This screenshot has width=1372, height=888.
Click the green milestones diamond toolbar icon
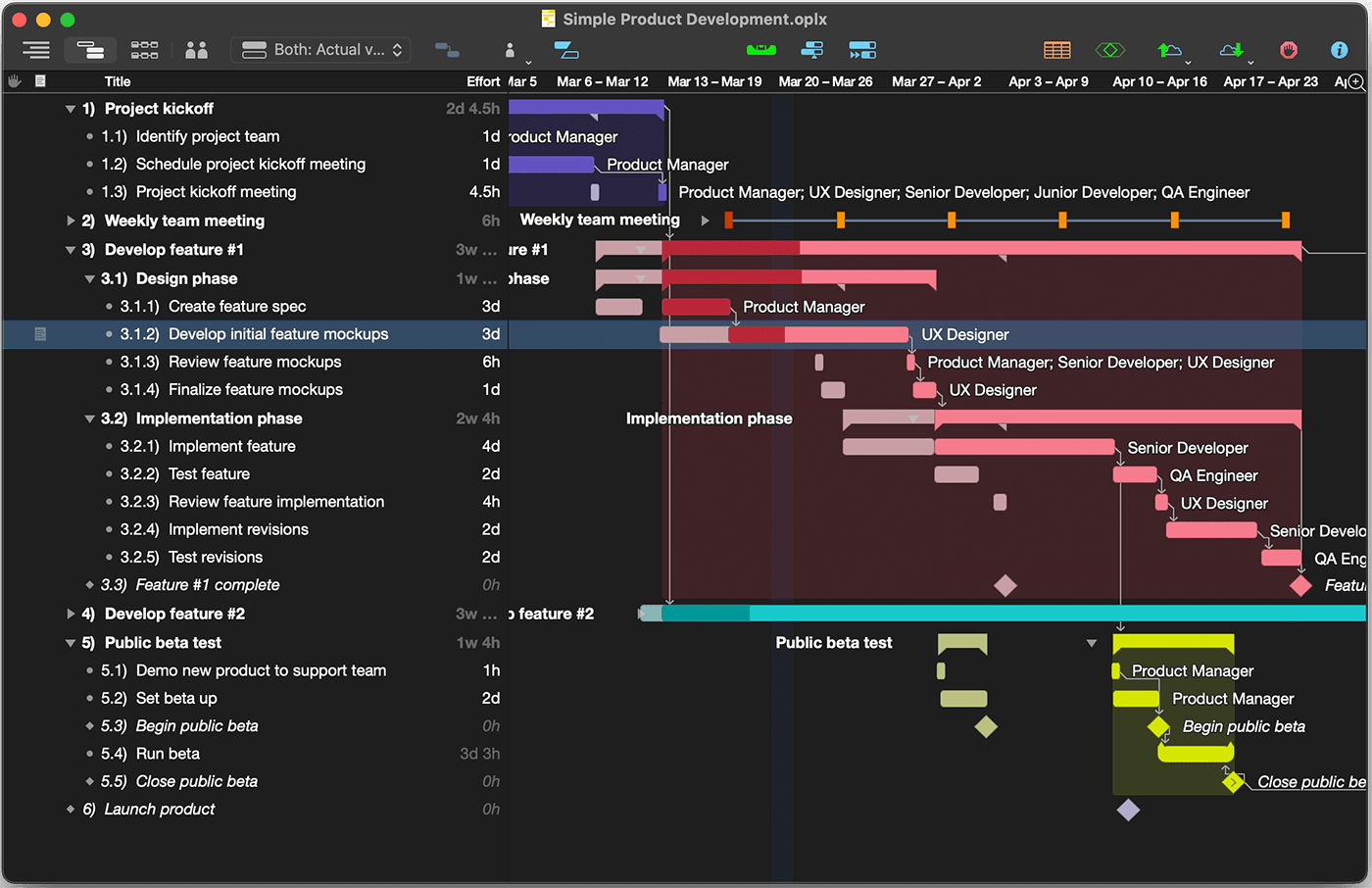1109,48
